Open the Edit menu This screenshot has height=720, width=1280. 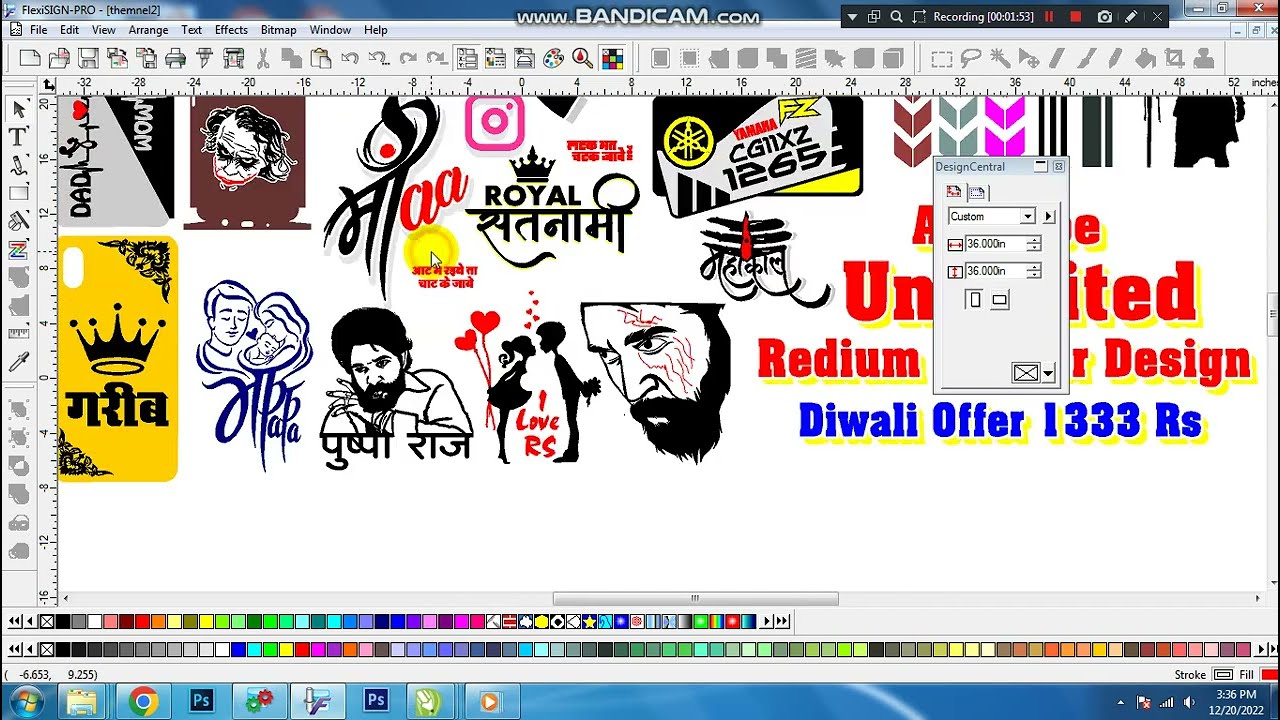pyautogui.click(x=69, y=30)
